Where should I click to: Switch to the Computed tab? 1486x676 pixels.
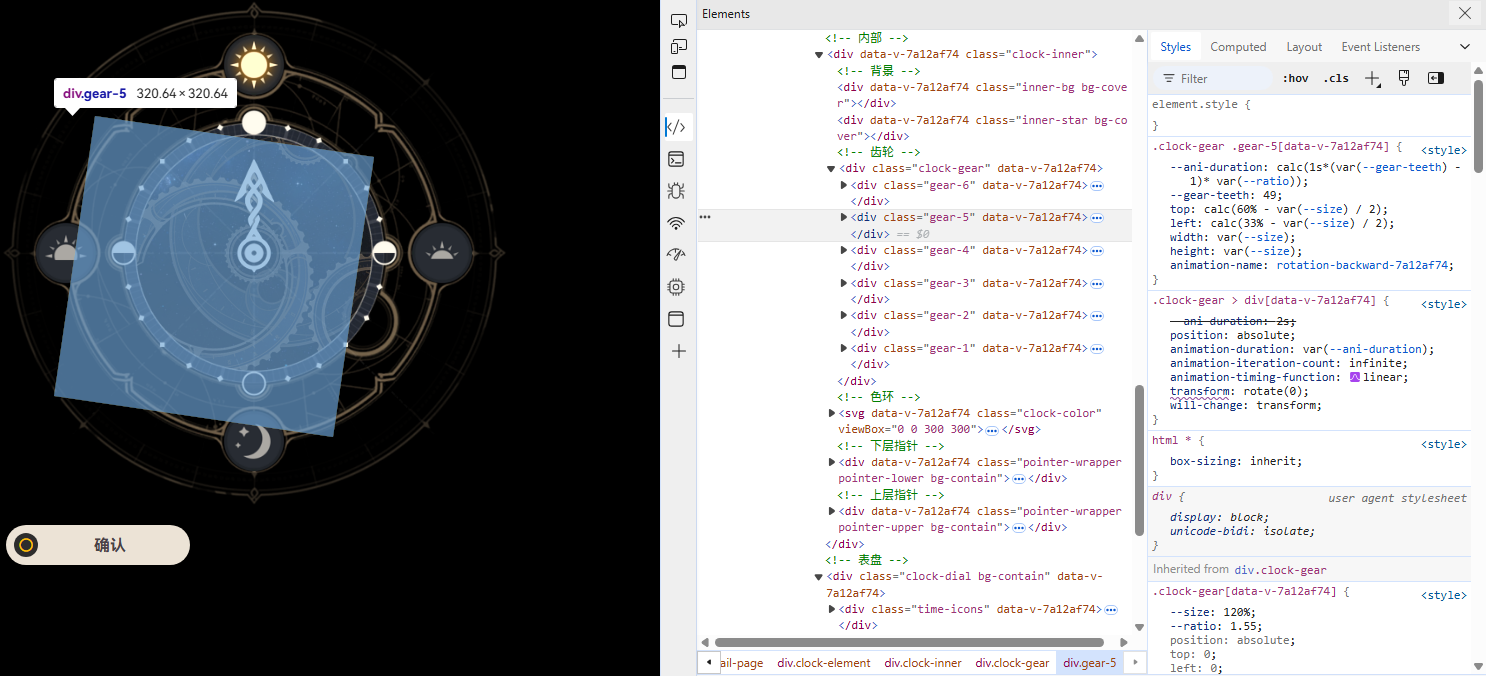click(x=1238, y=46)
